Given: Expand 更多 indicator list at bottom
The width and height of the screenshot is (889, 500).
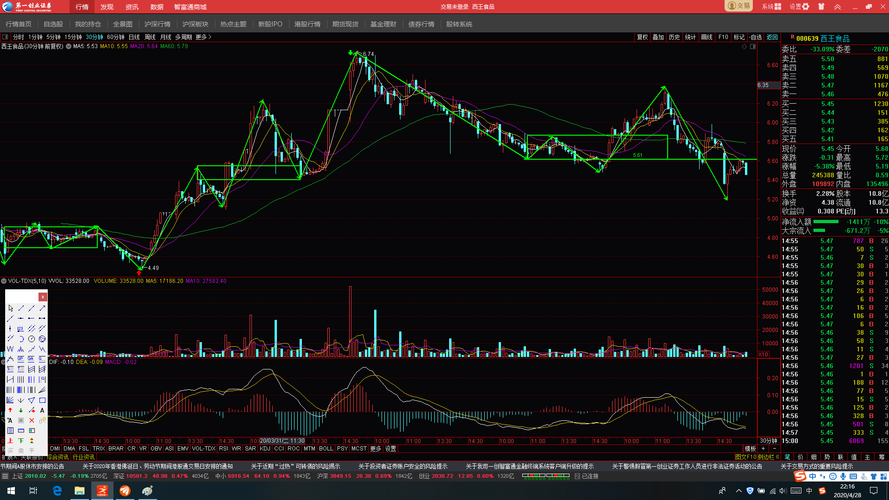Looking at the screenshot, I should click(375, 448).
